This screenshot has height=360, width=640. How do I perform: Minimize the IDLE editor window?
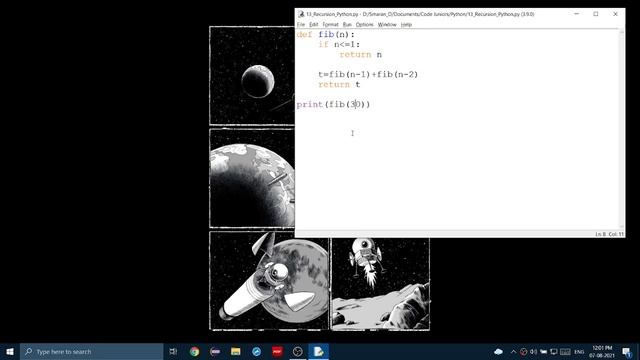point(576,14)
